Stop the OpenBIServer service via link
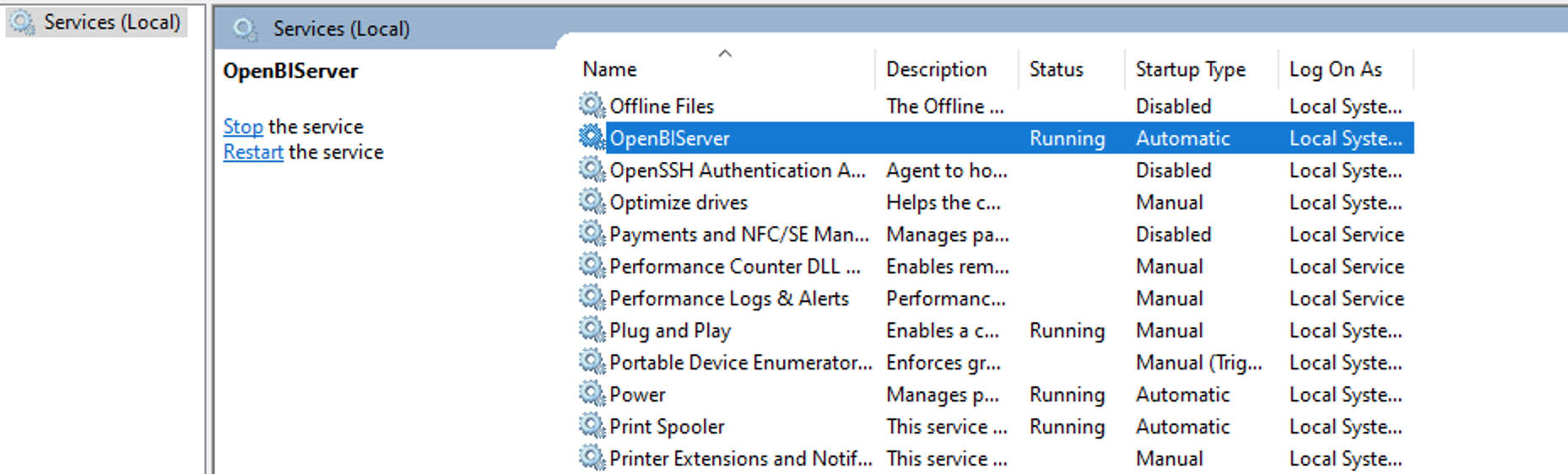The image size is (1568, 474). (x=243, y=127)
